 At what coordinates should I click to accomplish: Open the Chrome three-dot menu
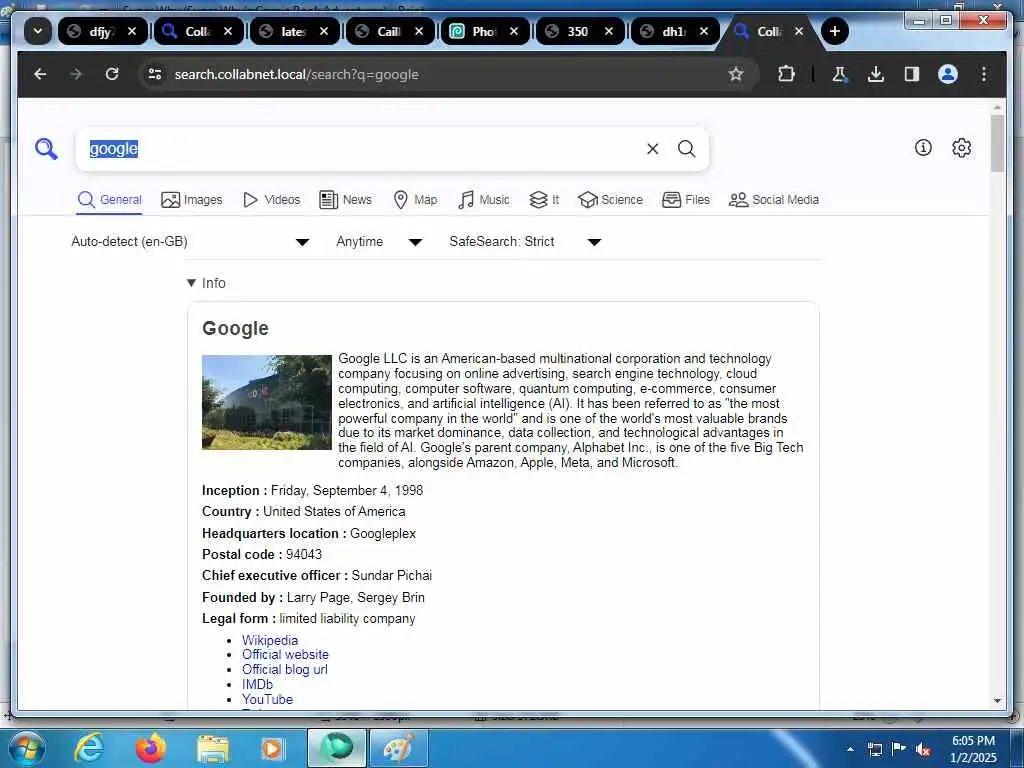[984, 74]
